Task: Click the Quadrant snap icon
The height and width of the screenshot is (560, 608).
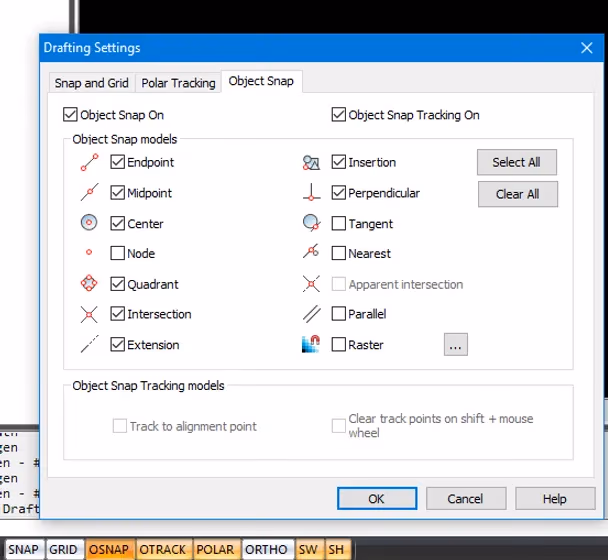Action: click(89, 283)
